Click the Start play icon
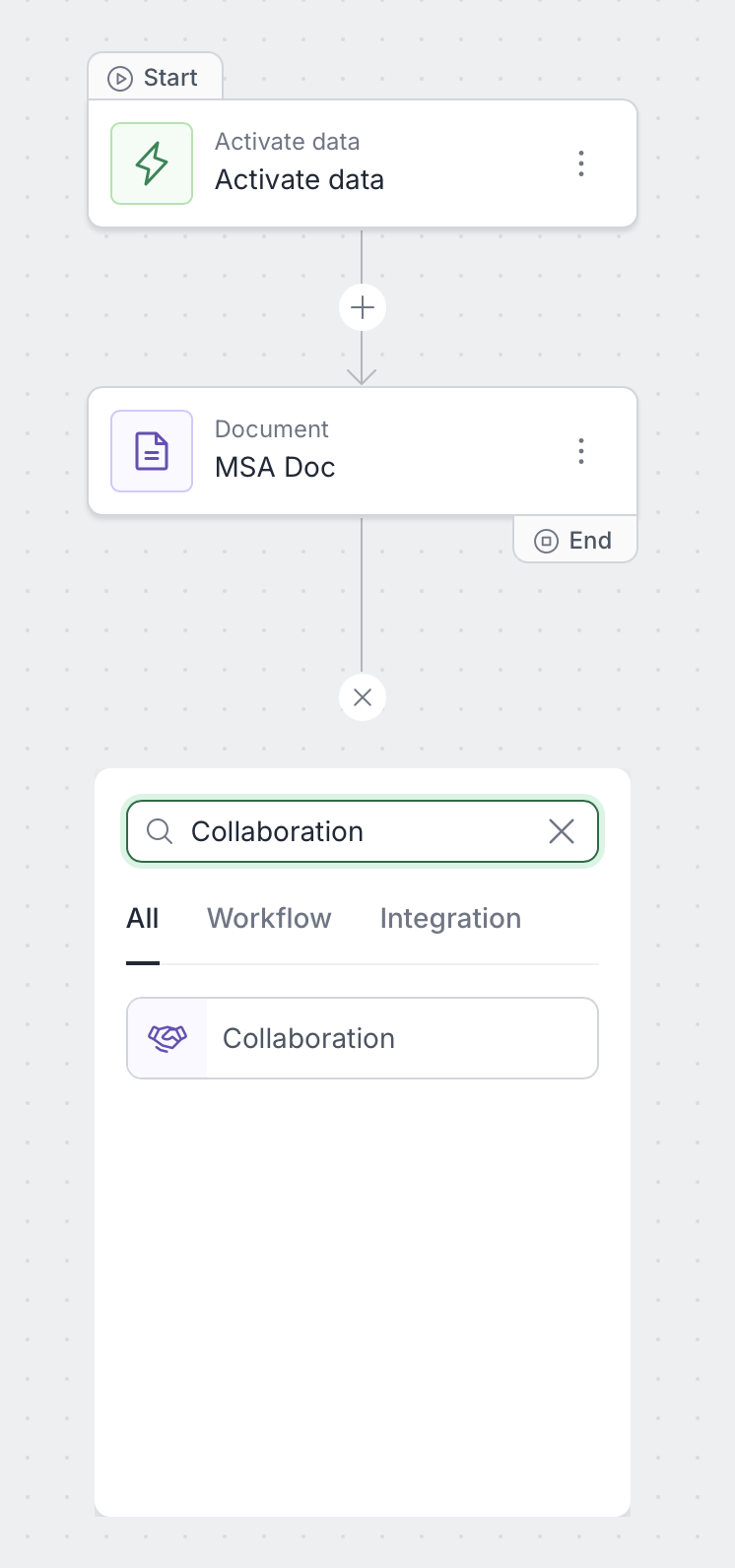This screenshot has height=1568, width=735. click(120, 79)
